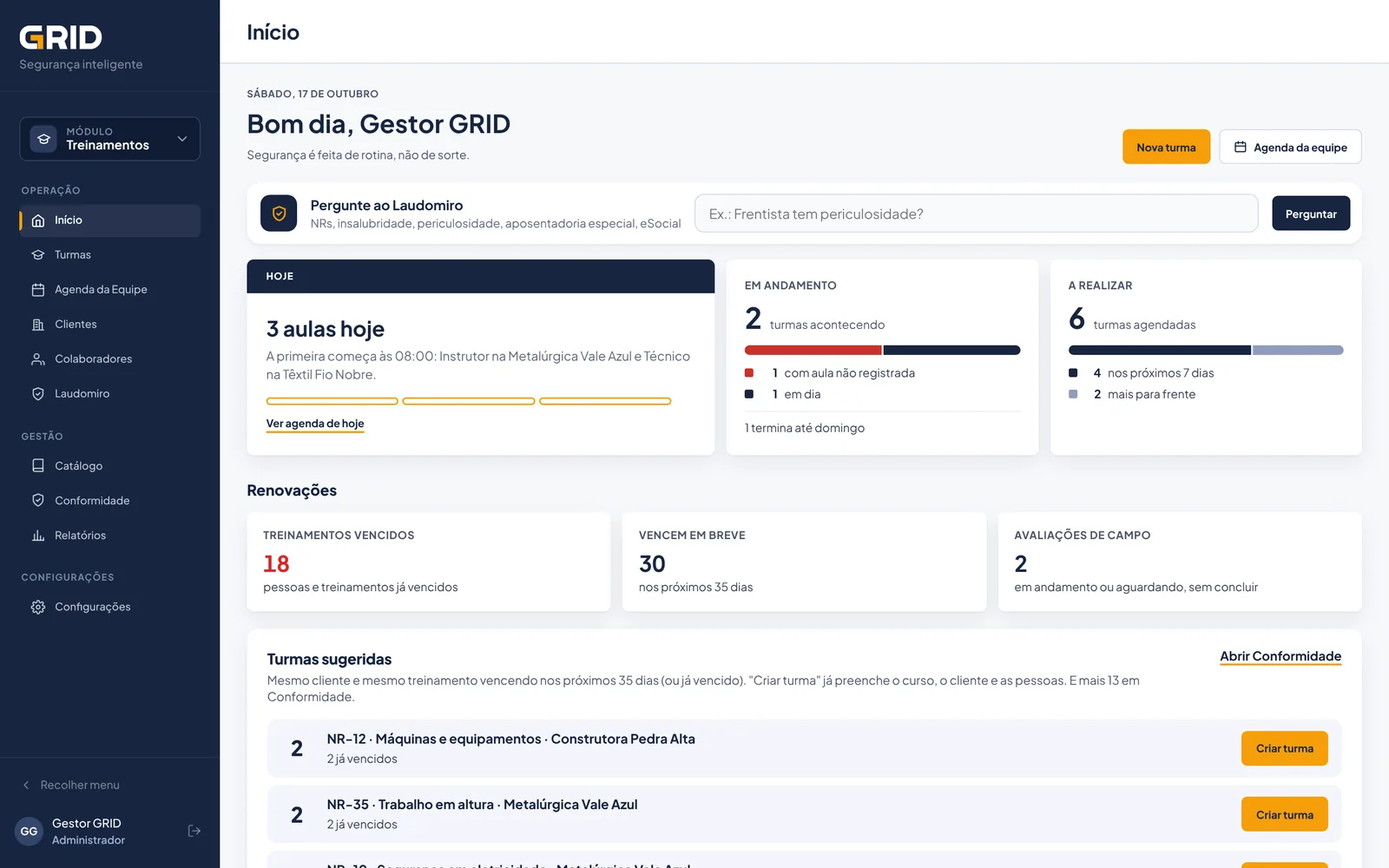The image size is (1389, 868).
Task: Click the GRID logo in sidebar
Action: (61, 37)
